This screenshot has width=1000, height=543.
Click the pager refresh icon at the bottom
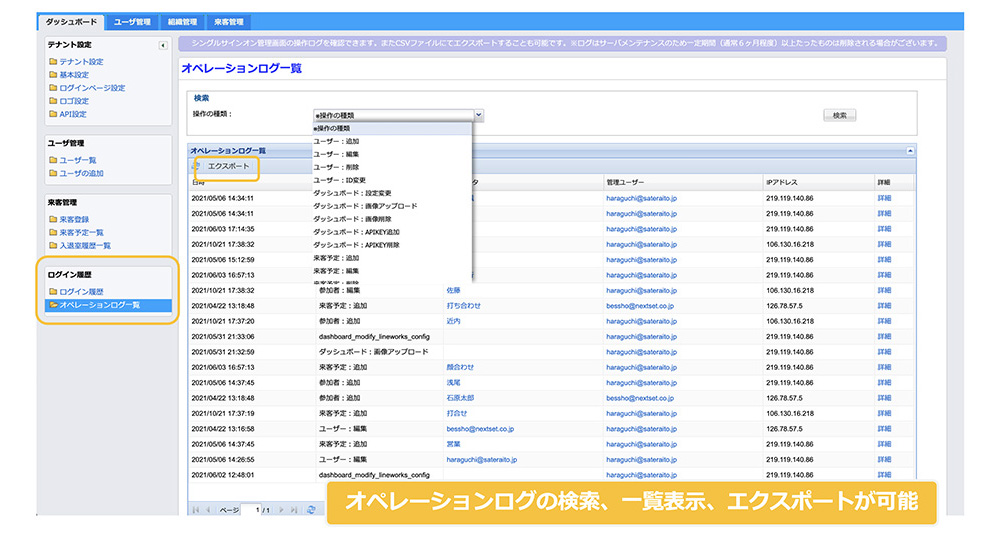311,510
